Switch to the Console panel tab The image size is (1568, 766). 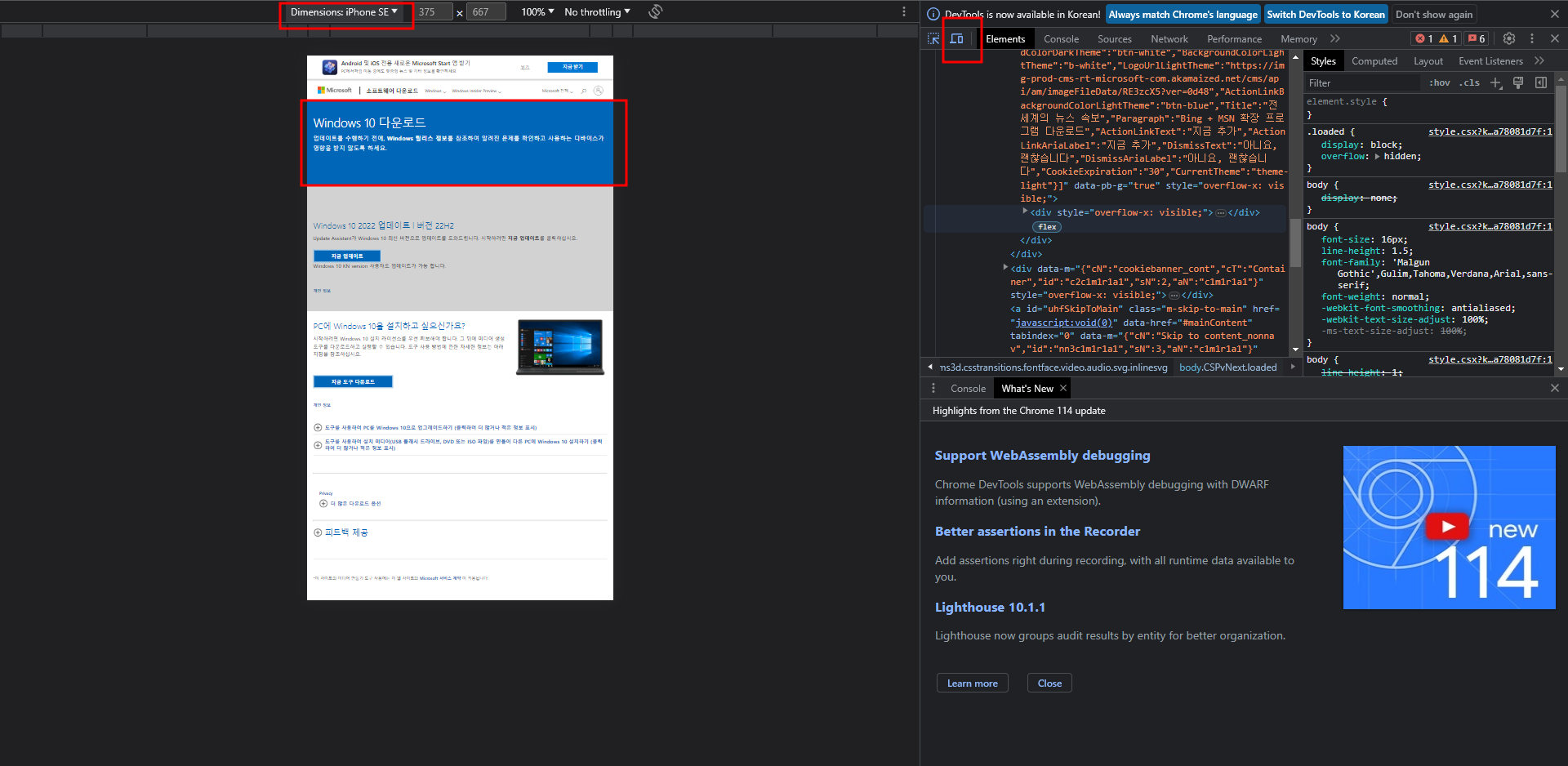[1061, 38]
